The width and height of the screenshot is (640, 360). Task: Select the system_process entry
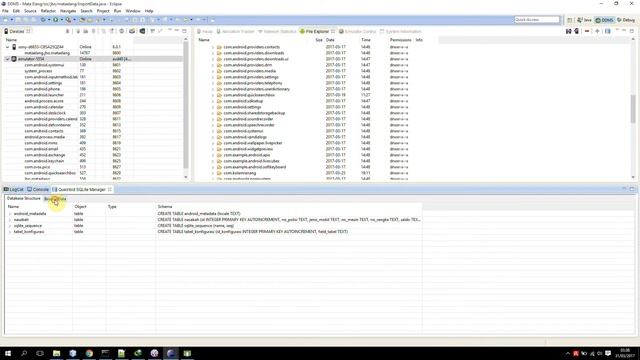(x=38, y=71)
